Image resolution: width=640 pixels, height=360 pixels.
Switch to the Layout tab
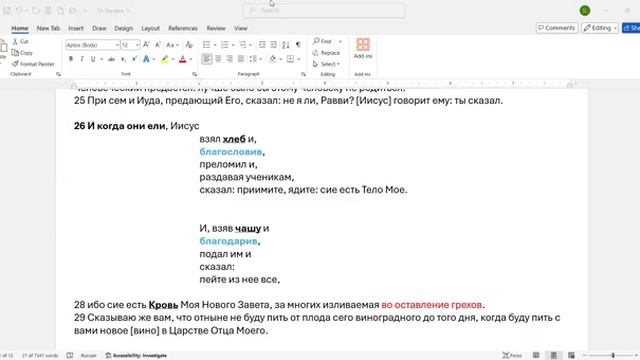[150, 28]
